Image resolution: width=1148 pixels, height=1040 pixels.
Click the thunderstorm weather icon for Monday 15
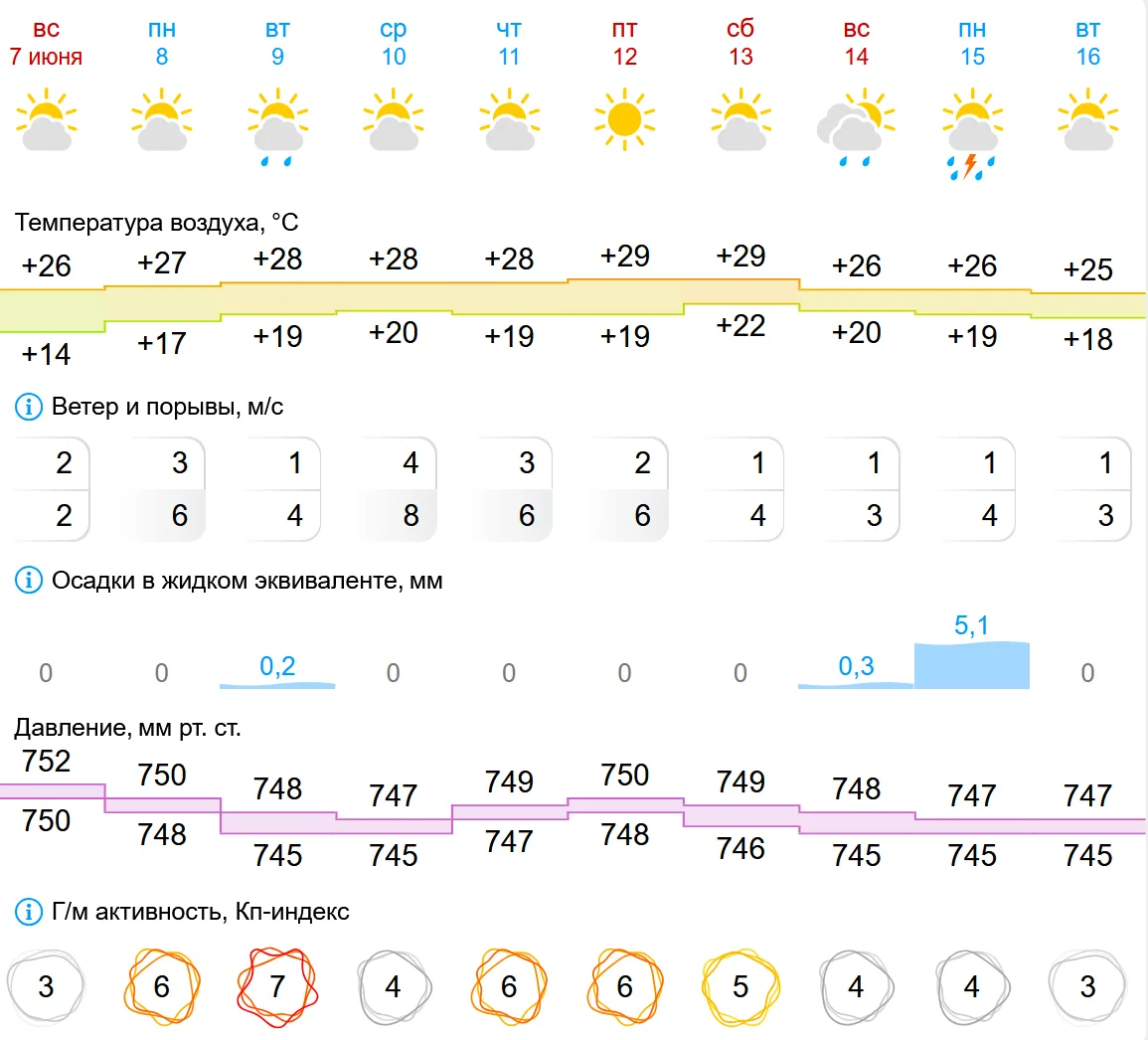point(972,134)
